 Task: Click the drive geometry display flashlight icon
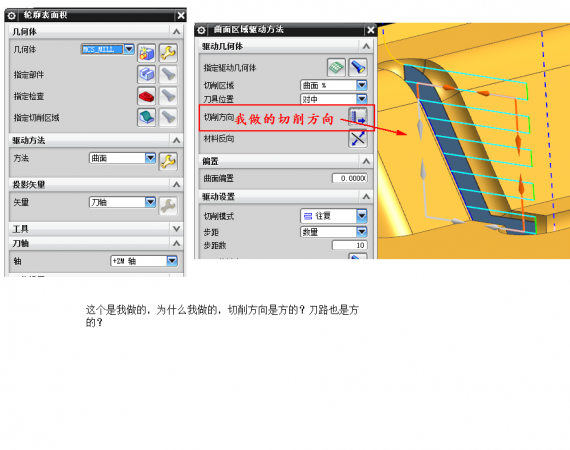[x=358, y=67]
